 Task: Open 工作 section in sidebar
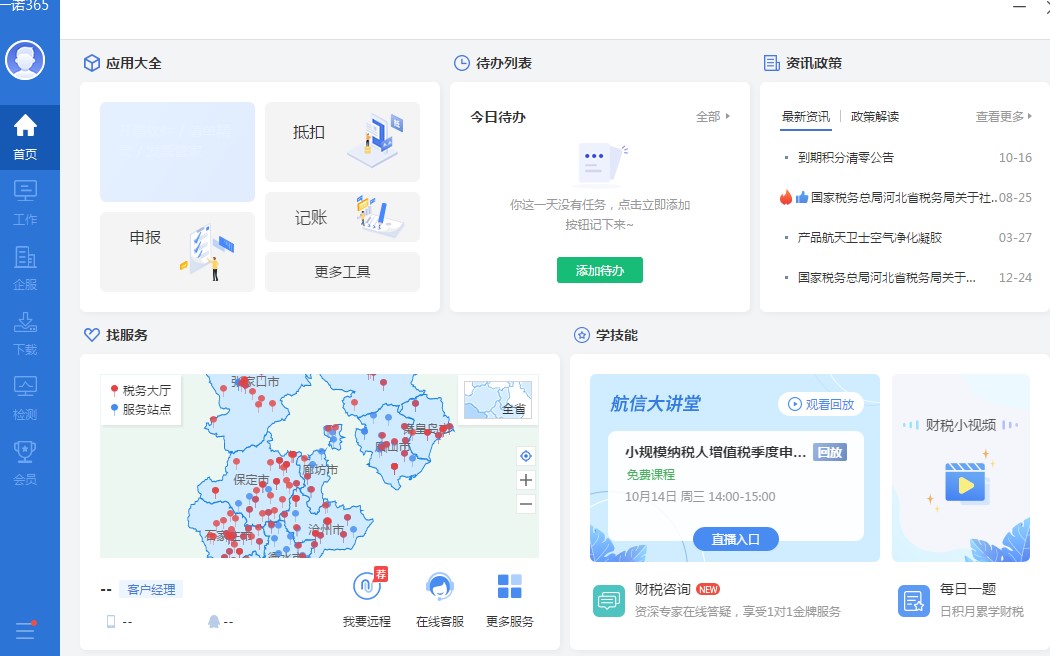(x=25, y=203)
